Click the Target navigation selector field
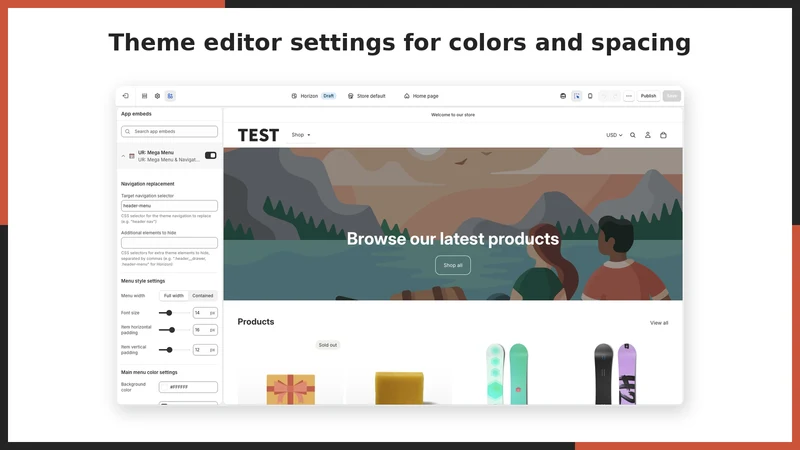The width and height of the screenshot is (800, 450). coord(169,206)
